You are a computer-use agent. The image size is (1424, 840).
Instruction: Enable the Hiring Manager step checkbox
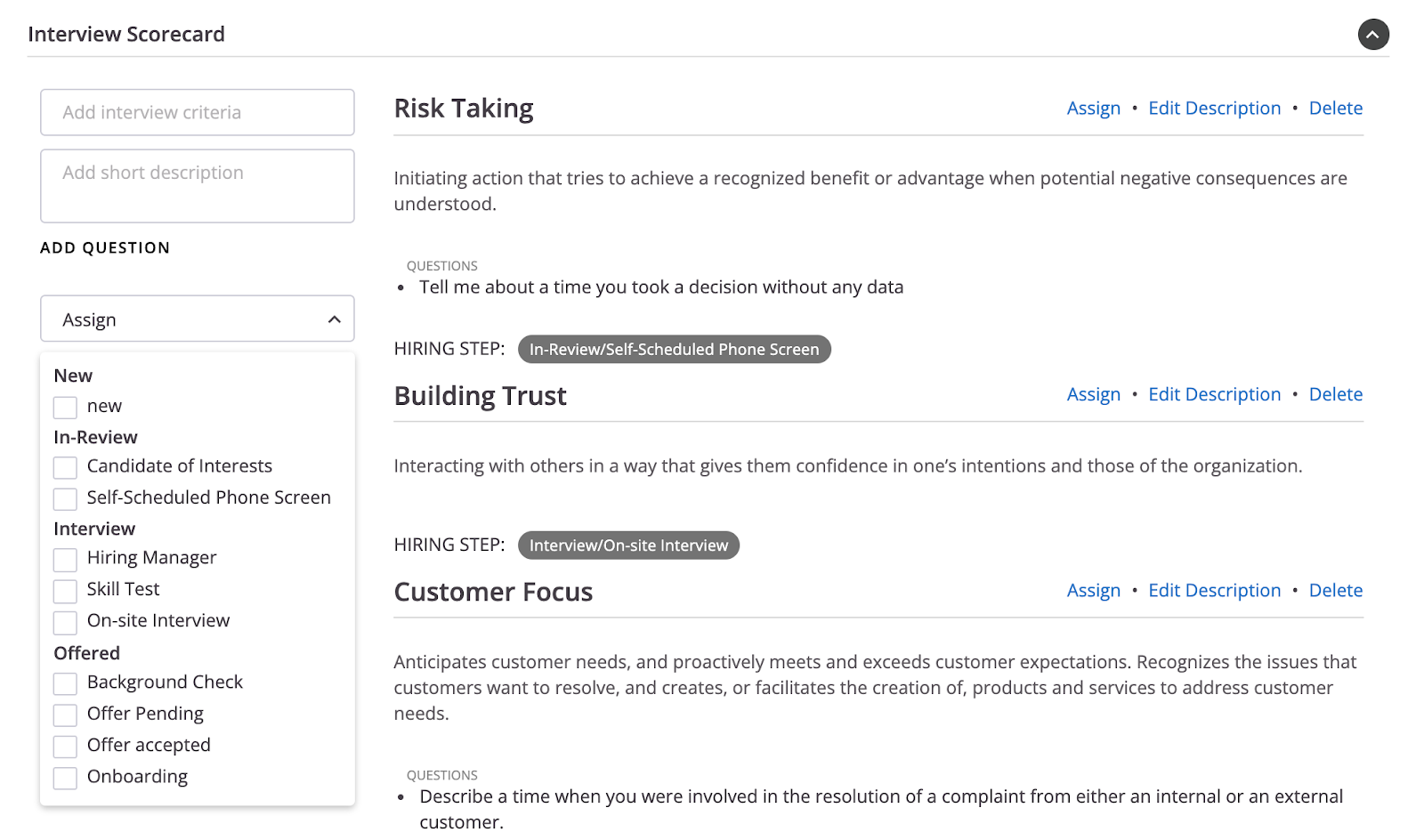[x=65, y=559]
